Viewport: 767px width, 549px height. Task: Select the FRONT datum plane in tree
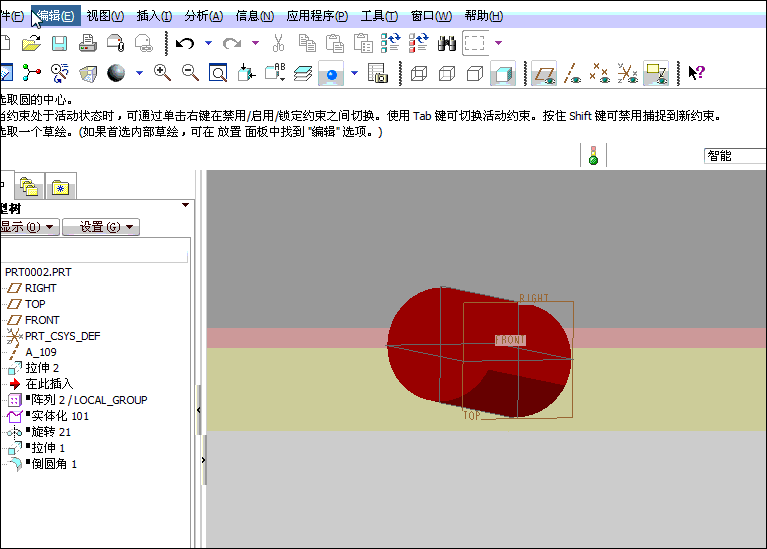click(42, 320)
